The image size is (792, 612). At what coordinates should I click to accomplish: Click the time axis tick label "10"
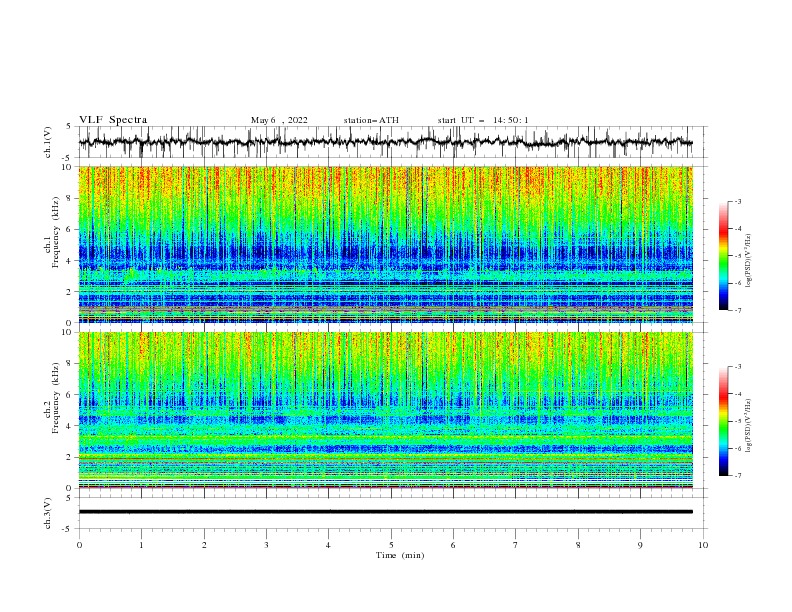703,545
